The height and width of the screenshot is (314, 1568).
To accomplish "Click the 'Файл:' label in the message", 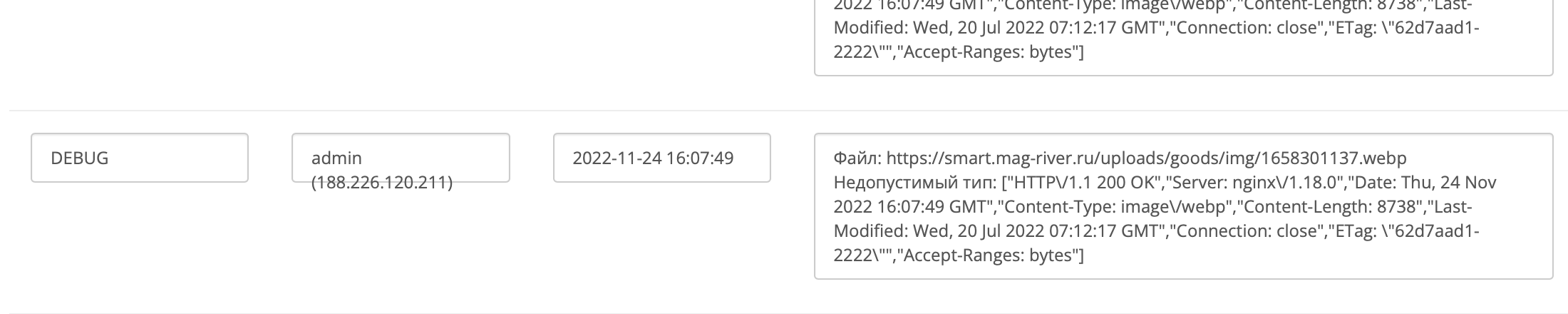I will [857, 158].
